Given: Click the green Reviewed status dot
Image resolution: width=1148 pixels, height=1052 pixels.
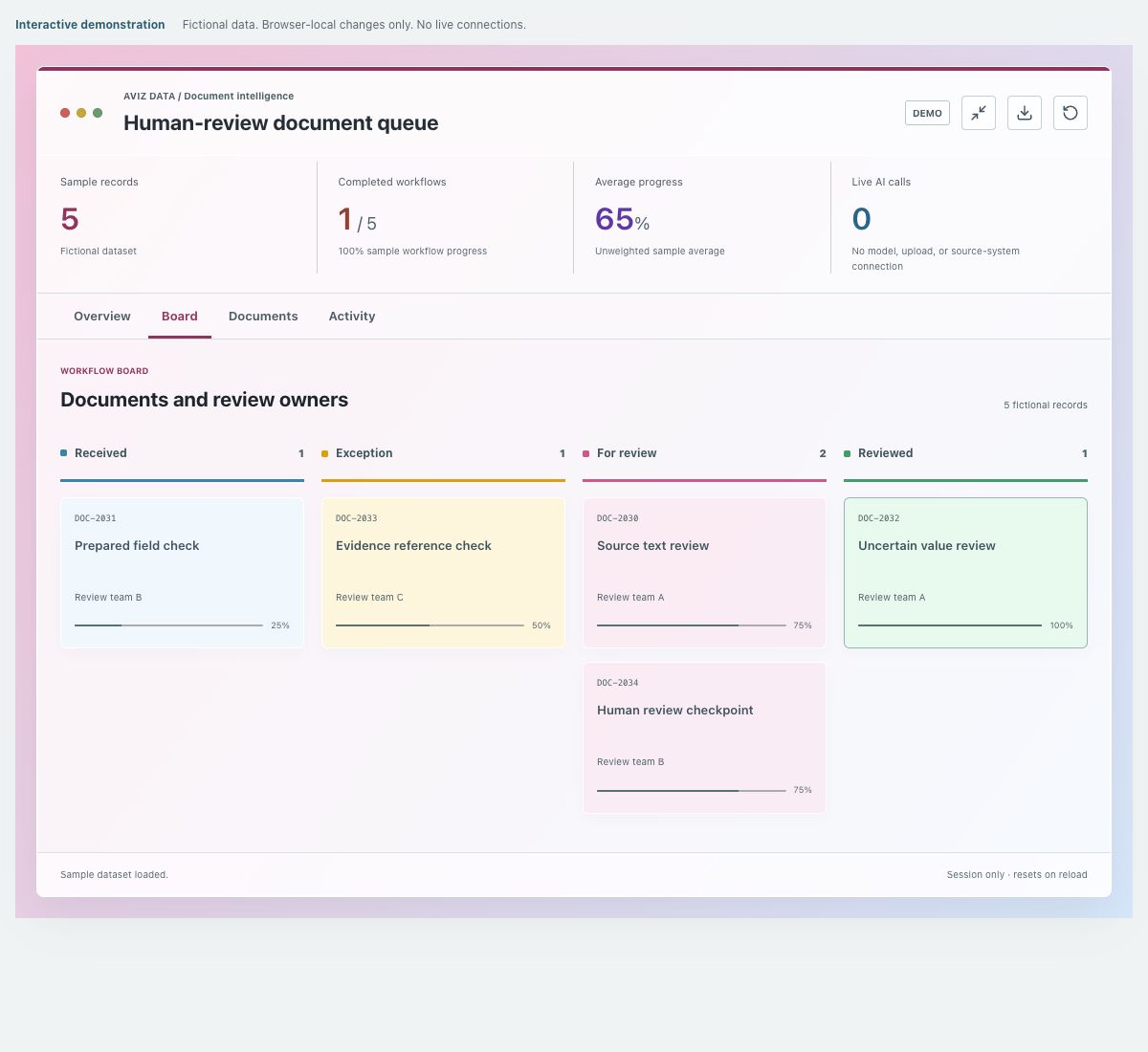Looking at the screenshot, I should point(848,453).
